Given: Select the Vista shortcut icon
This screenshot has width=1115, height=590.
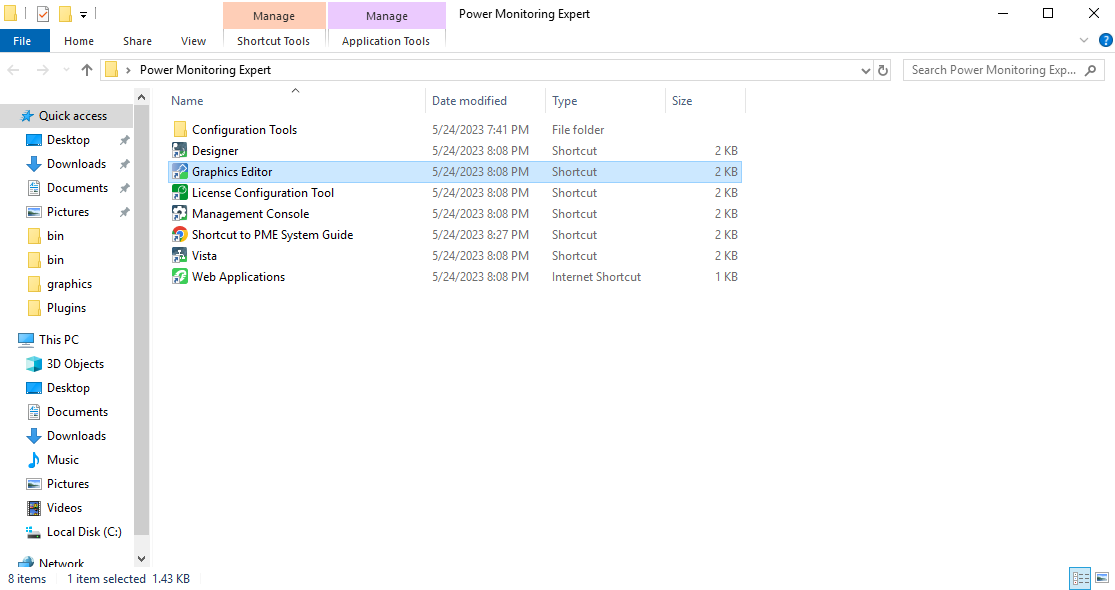Looking at the screenshot, I should 180,255.
